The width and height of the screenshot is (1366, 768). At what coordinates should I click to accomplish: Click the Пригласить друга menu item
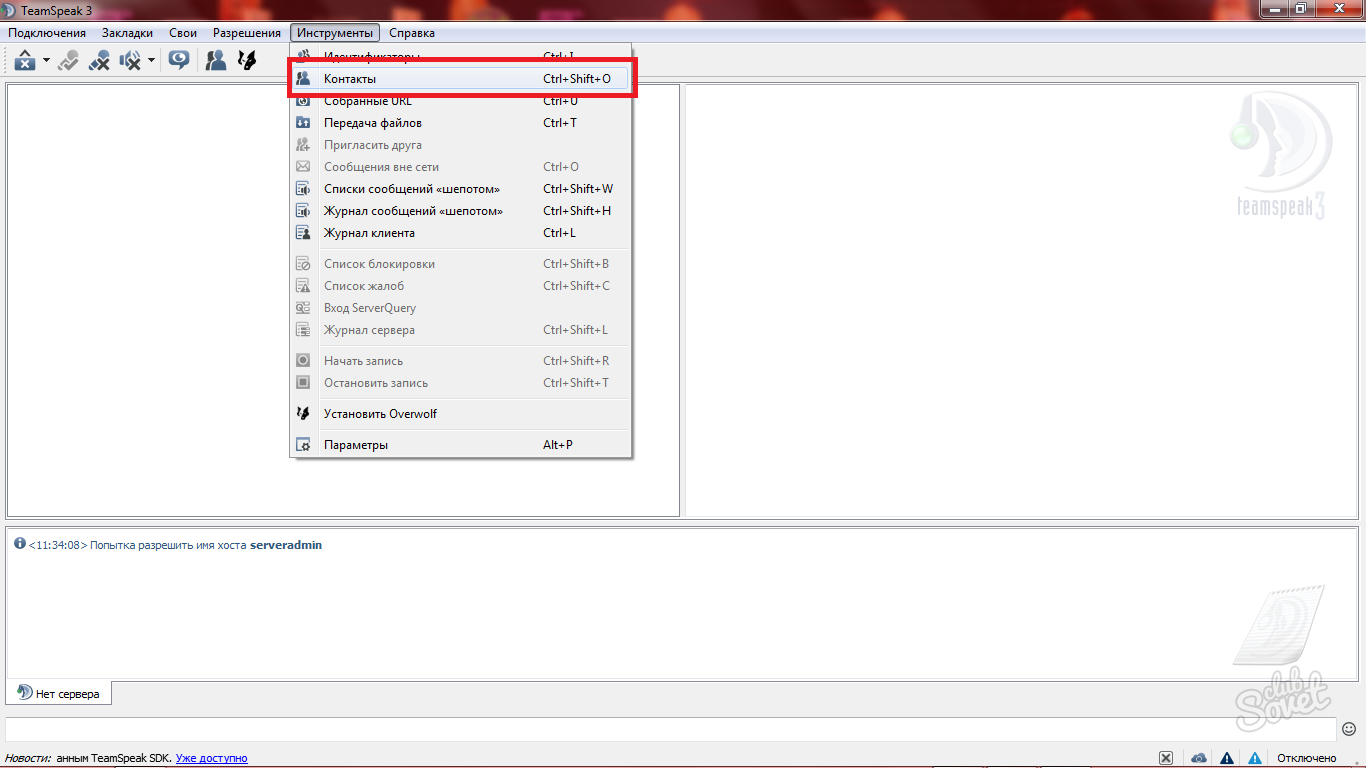point(461,145)
